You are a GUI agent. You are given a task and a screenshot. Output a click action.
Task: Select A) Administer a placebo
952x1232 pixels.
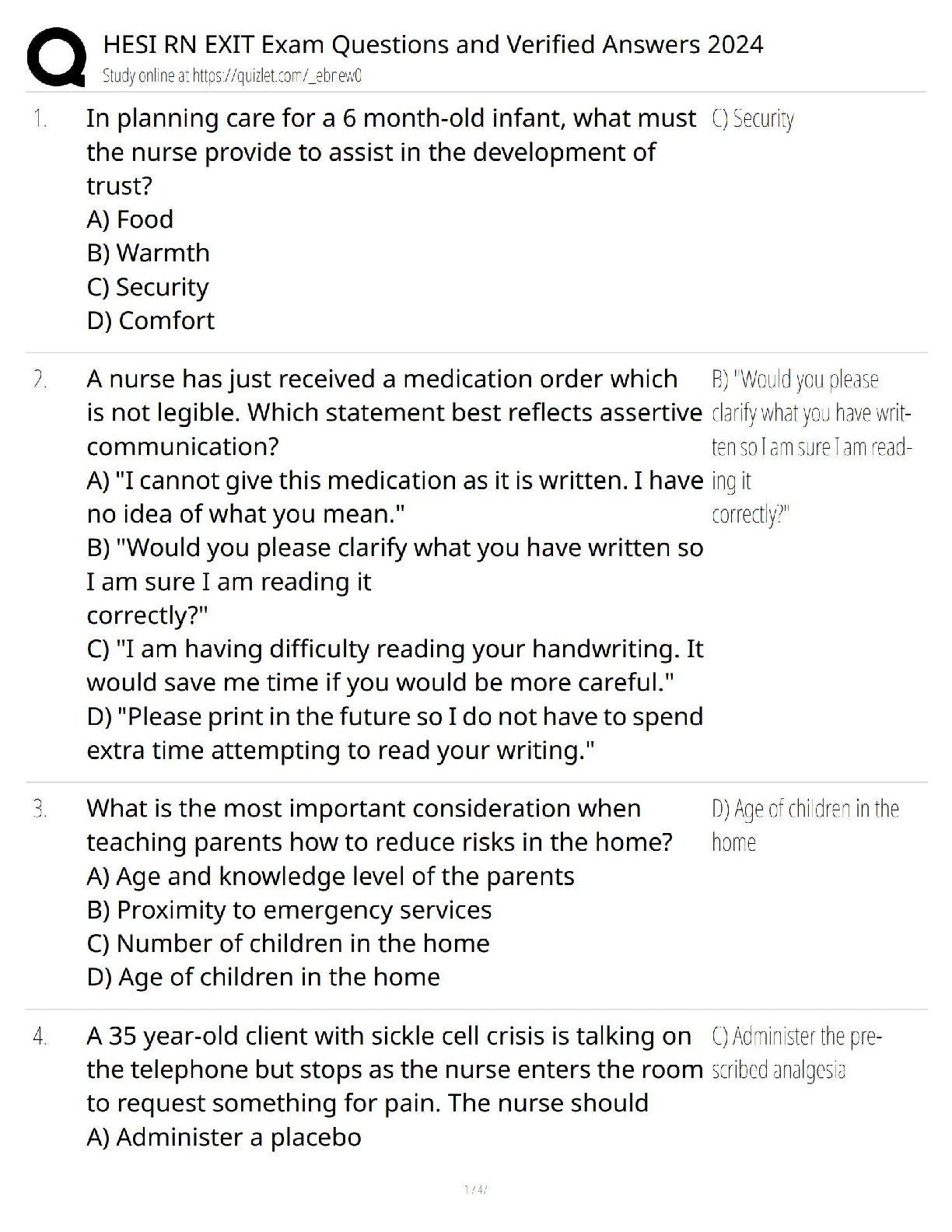click(224, 1137)
